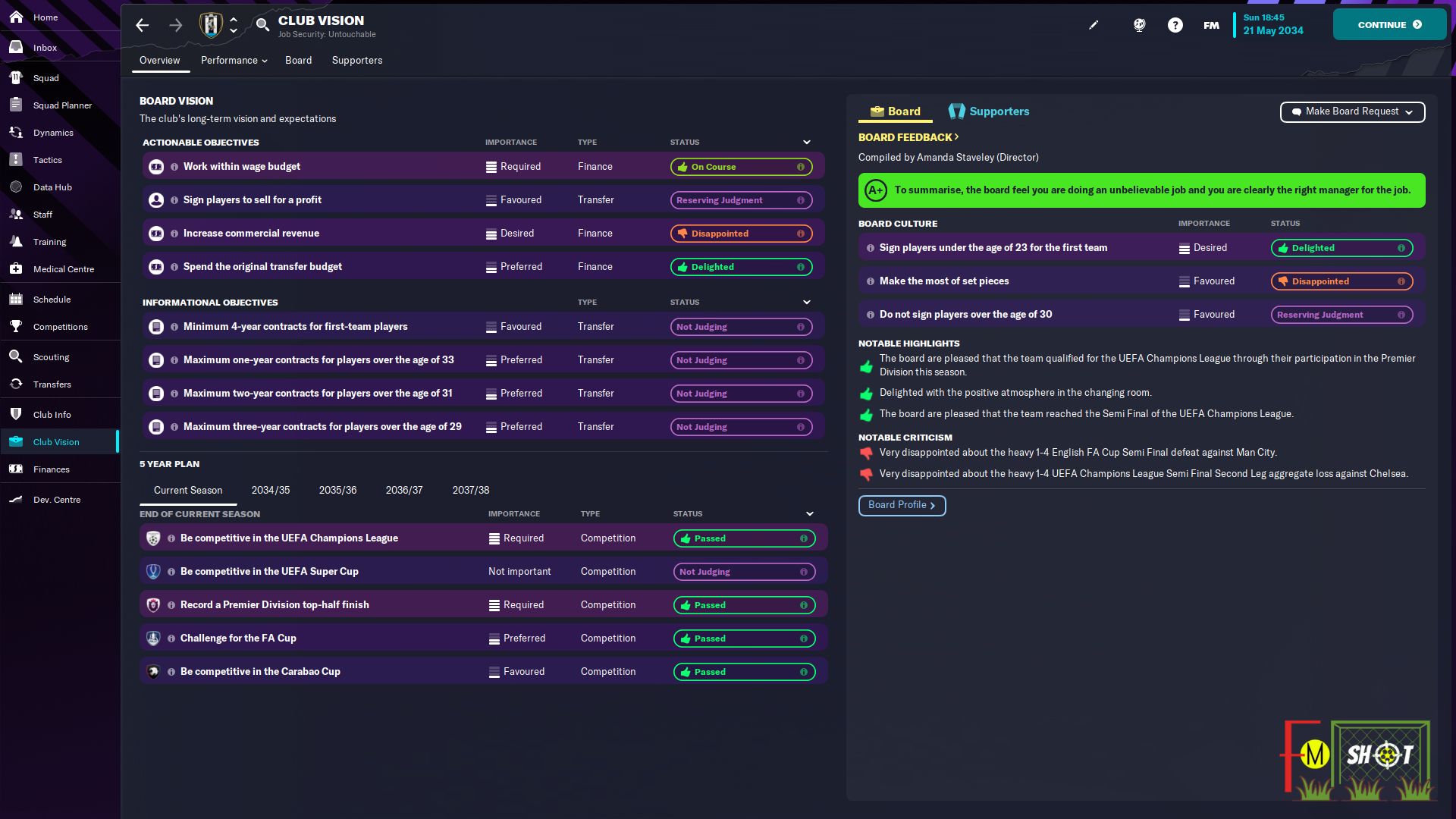
Task: Click Reserving Judgment for sell for profit
Action: [x=741, y=200]
